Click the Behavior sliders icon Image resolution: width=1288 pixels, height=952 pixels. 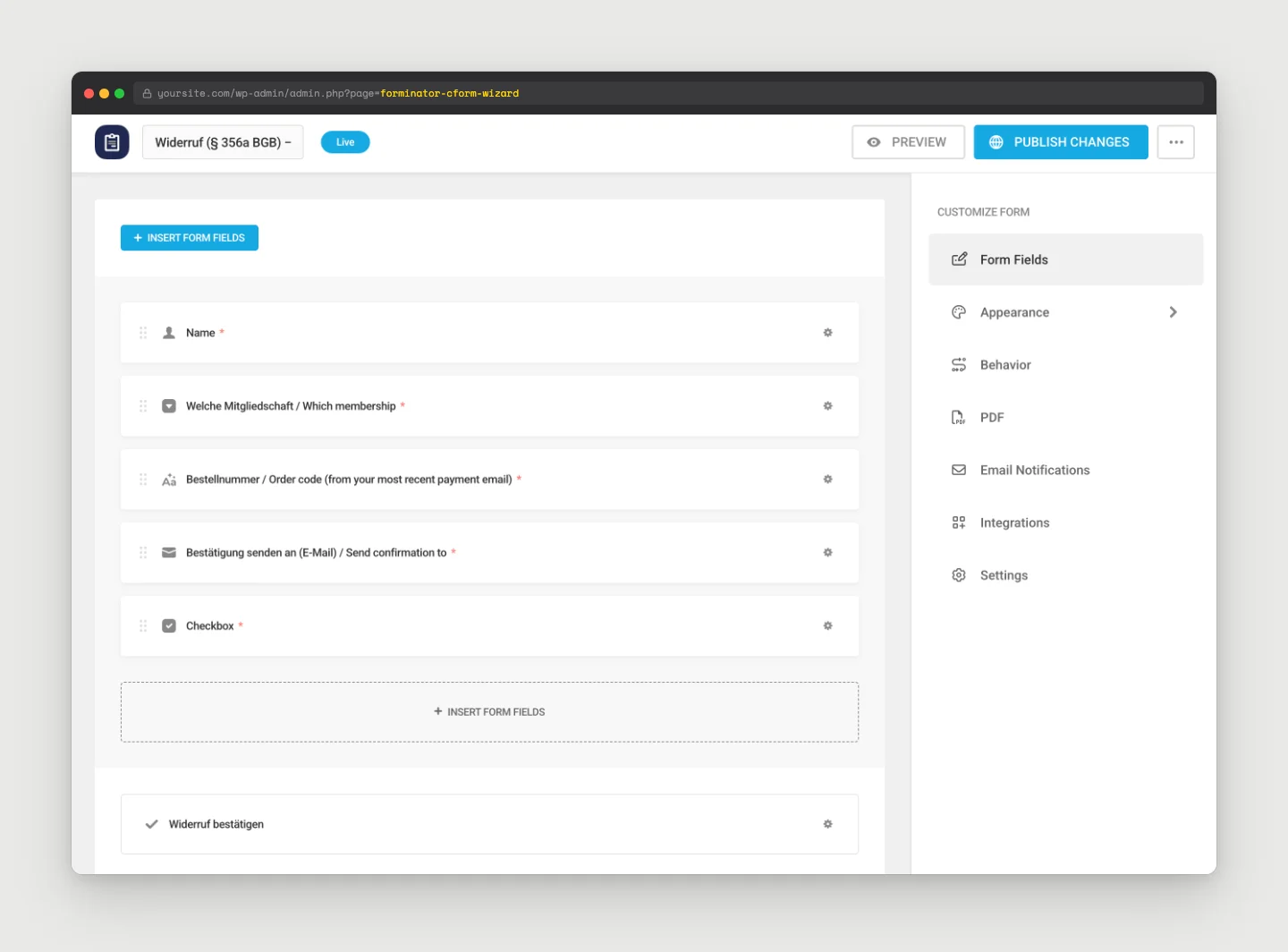(959, 365)
